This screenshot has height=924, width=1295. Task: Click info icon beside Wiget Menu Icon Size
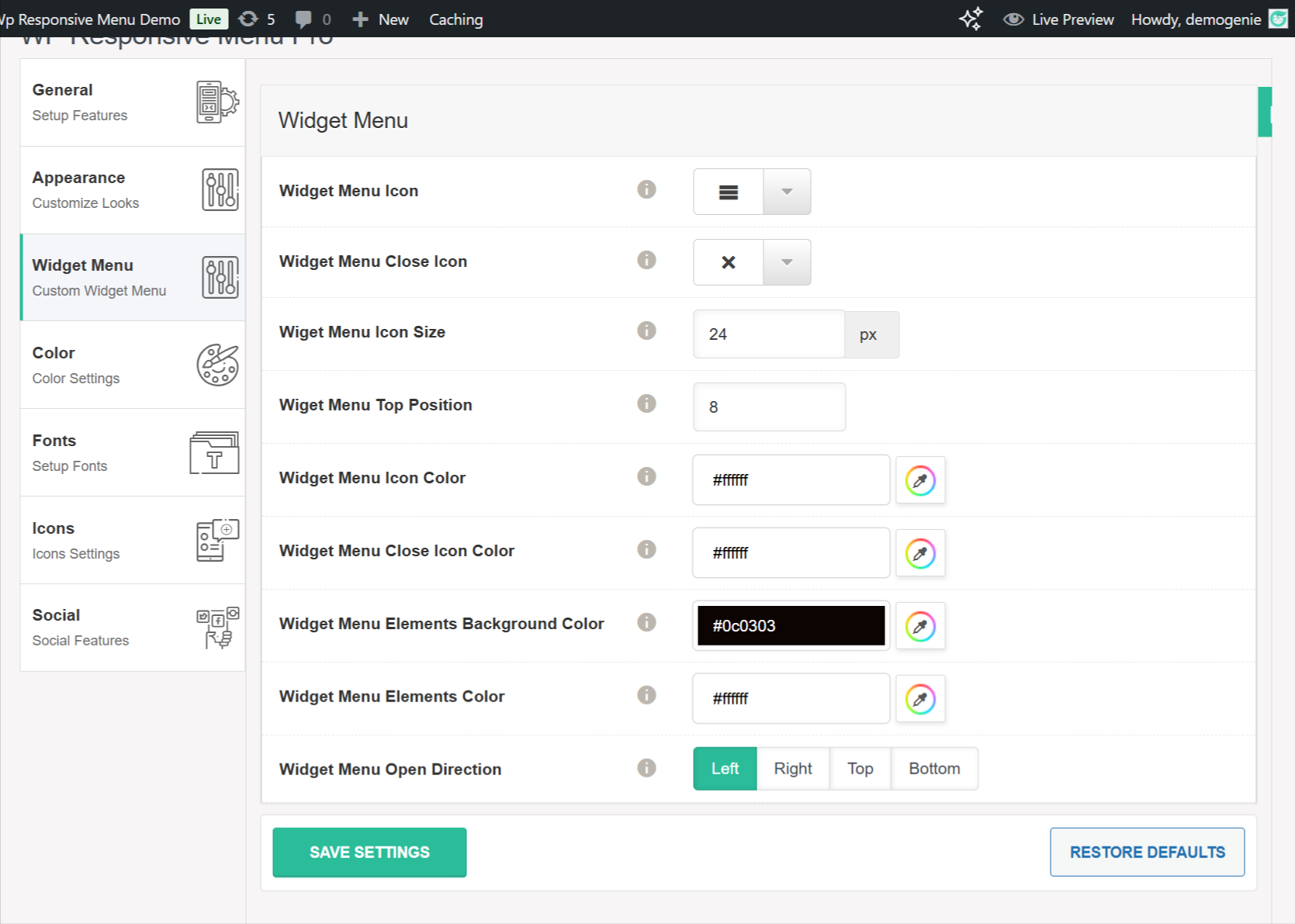tap(646, 330)
